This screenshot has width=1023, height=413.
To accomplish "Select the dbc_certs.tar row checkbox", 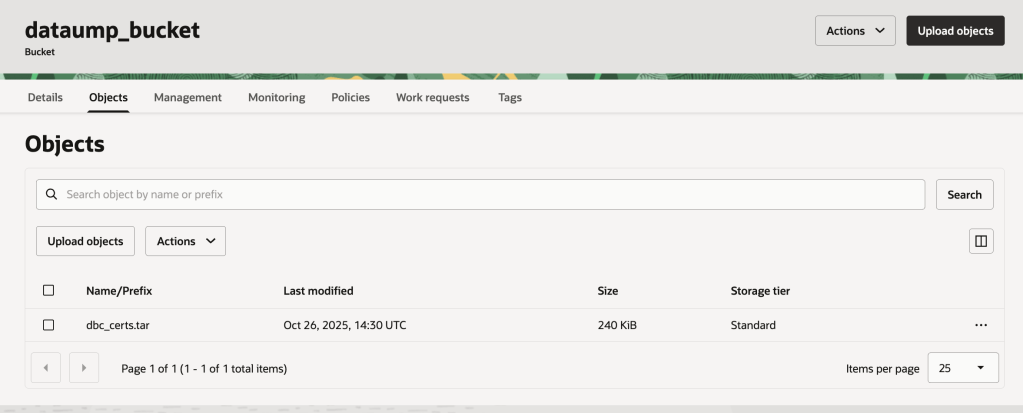I will pyautogui.click(x=48, y=325).
